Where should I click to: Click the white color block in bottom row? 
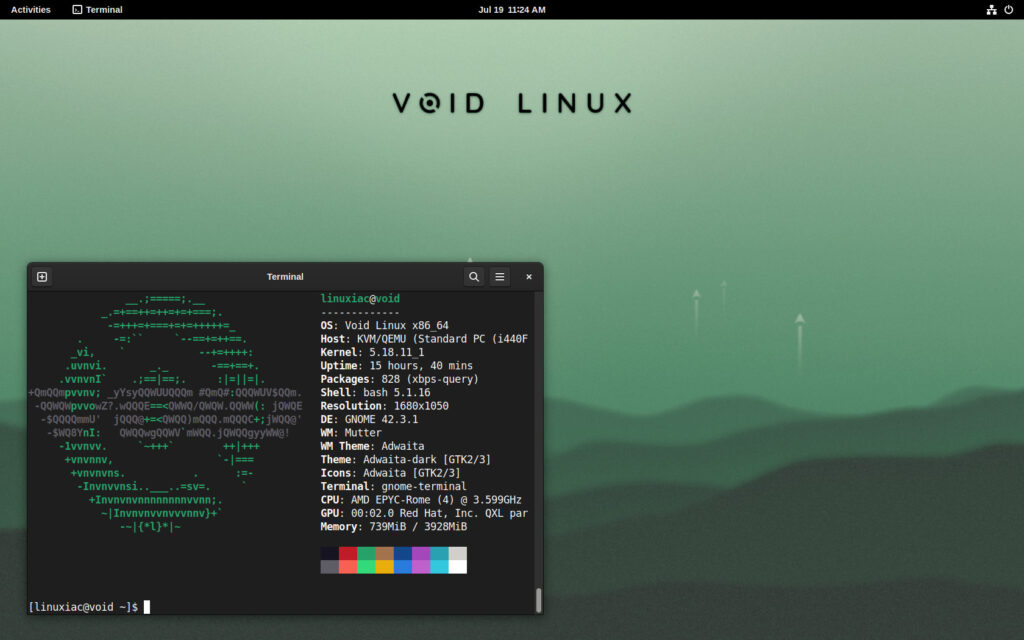(458, 567)
